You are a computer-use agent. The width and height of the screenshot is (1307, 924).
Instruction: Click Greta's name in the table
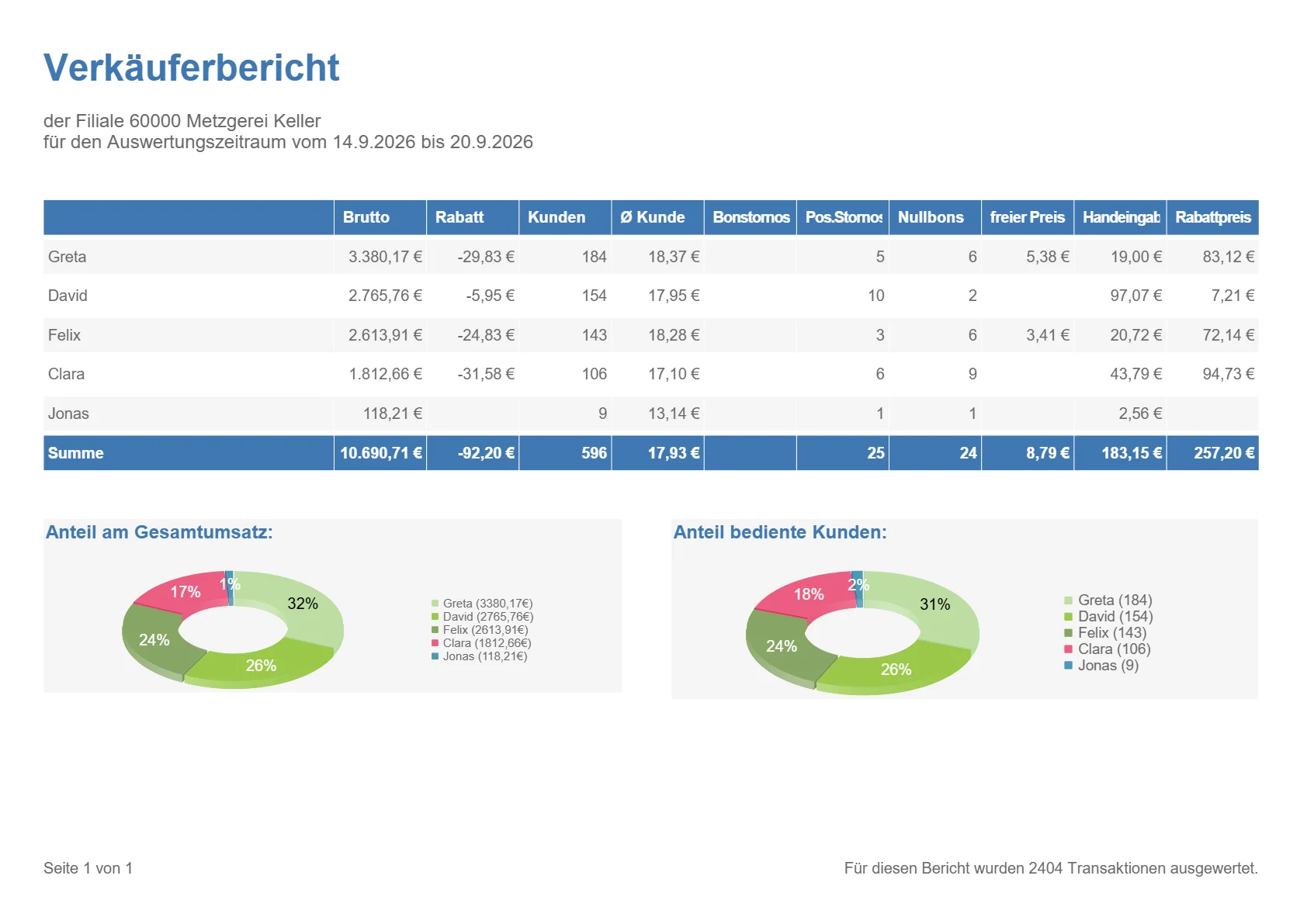click(x=67, y=257)
